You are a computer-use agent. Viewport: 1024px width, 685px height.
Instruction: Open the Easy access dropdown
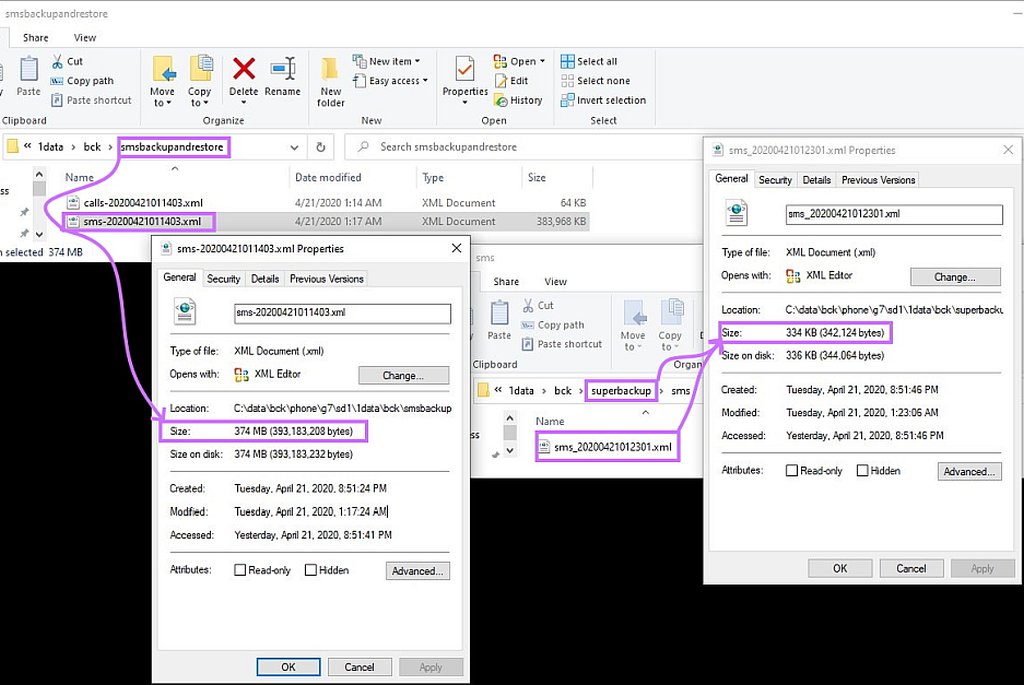[x=390, y=81]
